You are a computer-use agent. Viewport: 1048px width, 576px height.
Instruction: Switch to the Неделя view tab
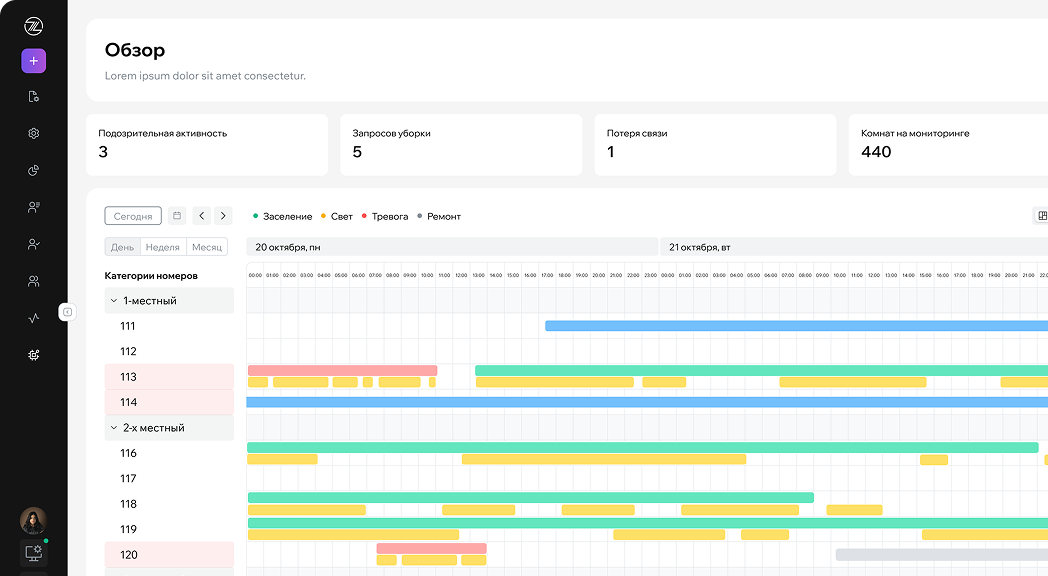click(x=162, y=247)
